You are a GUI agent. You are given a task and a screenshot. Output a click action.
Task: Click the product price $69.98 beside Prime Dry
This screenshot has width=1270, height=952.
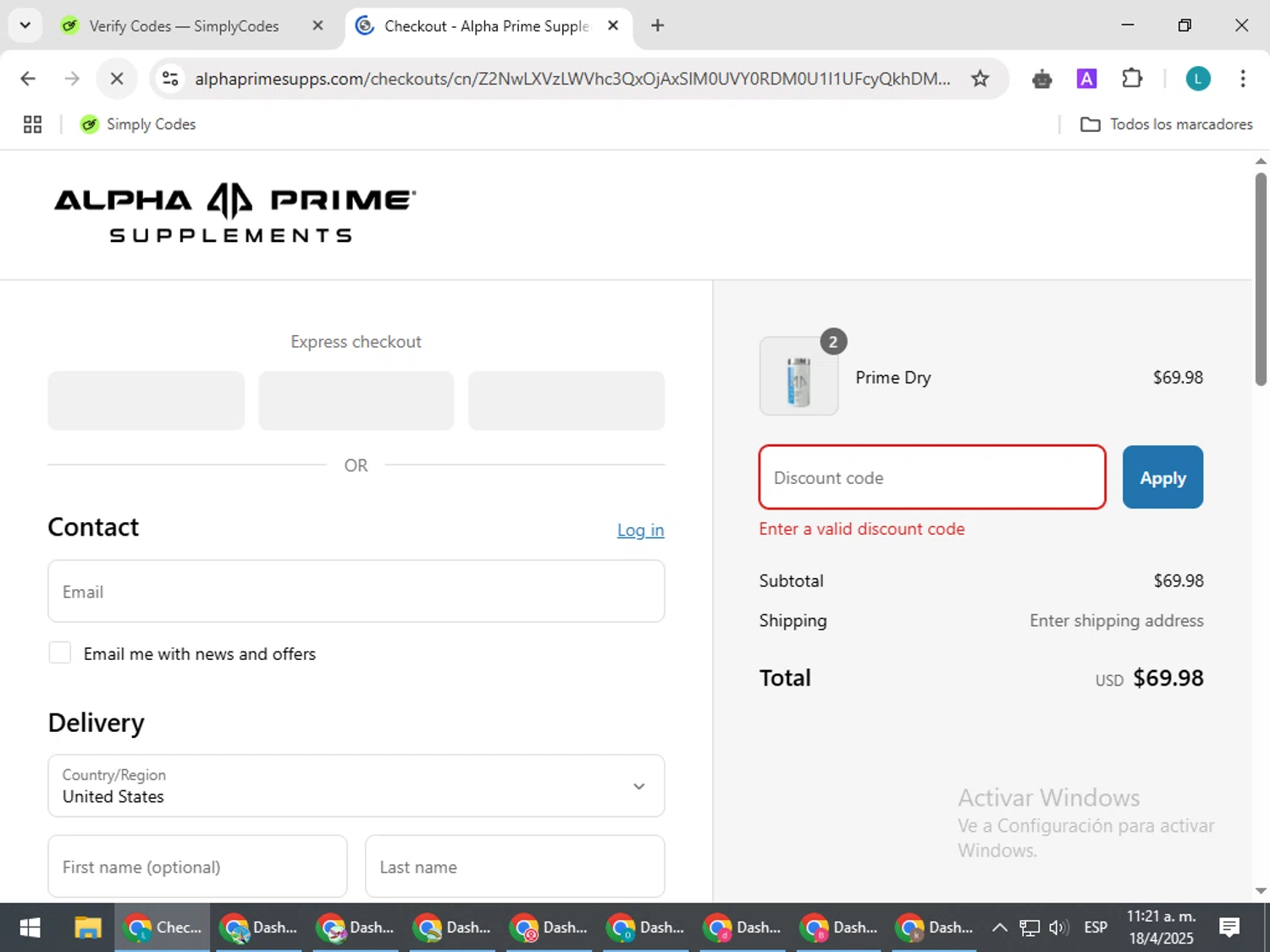[x=1178, y=377]
